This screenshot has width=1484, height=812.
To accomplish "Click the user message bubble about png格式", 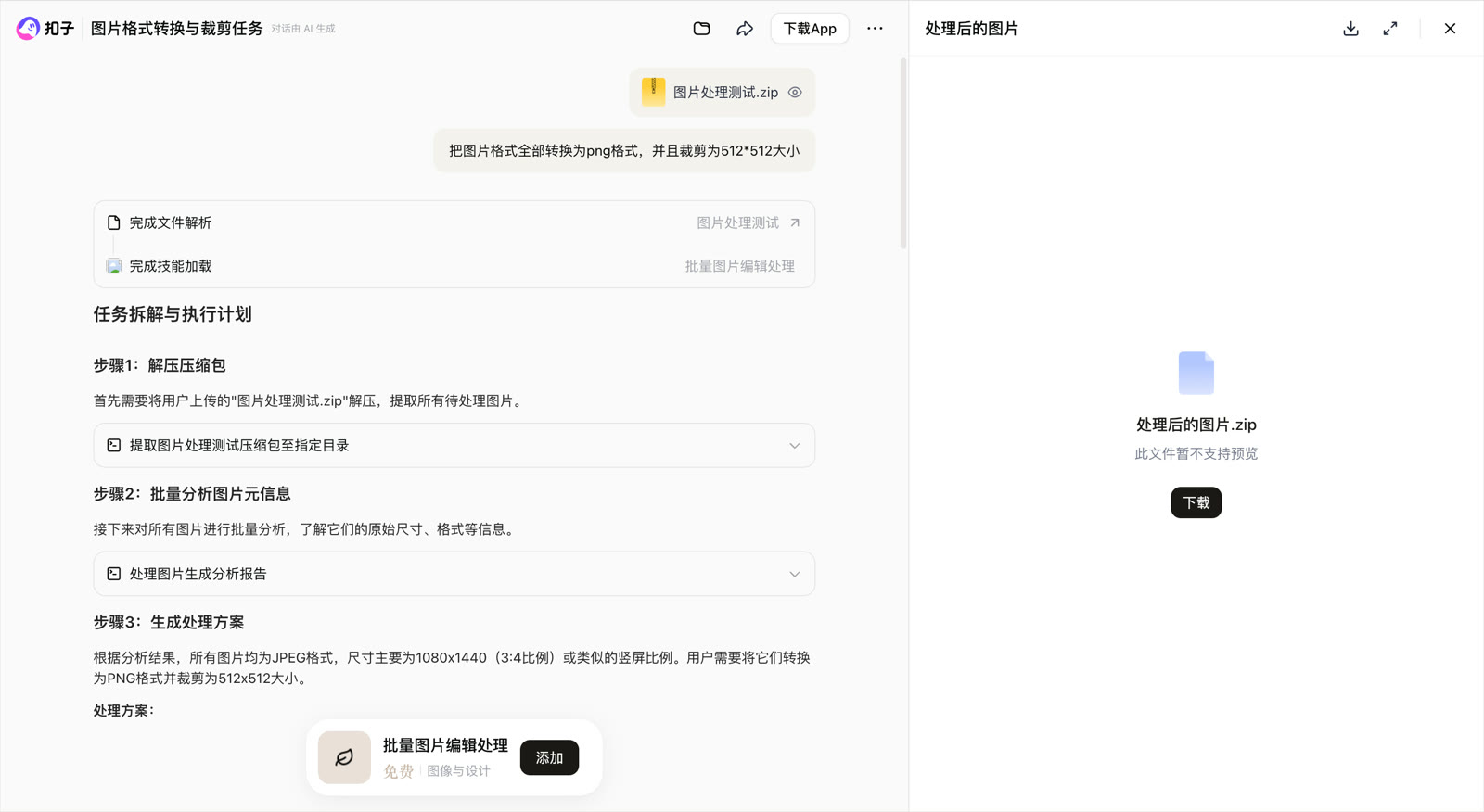I will [x=624, y=150].
